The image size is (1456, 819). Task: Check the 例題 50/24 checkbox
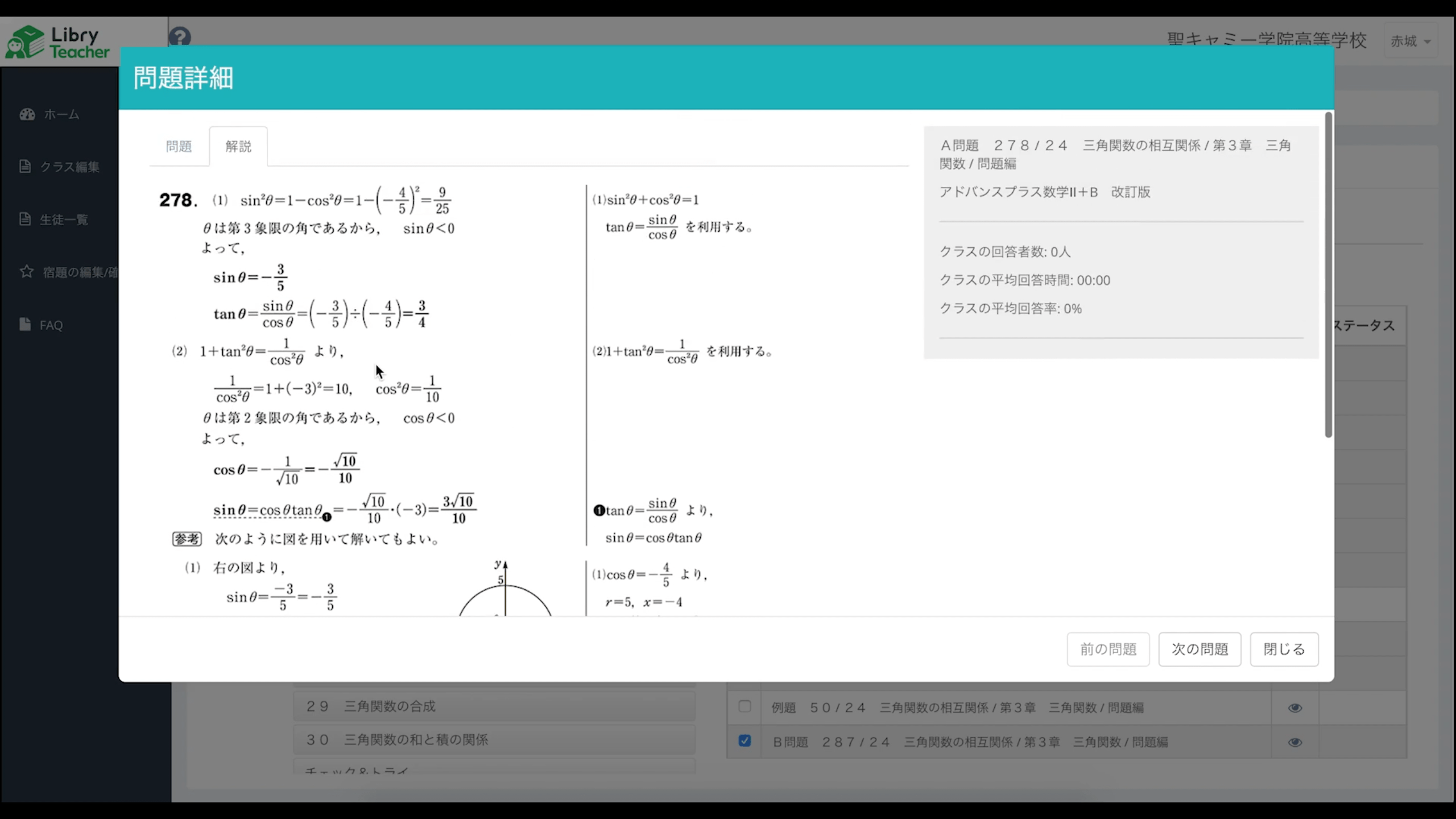(744, 706)
